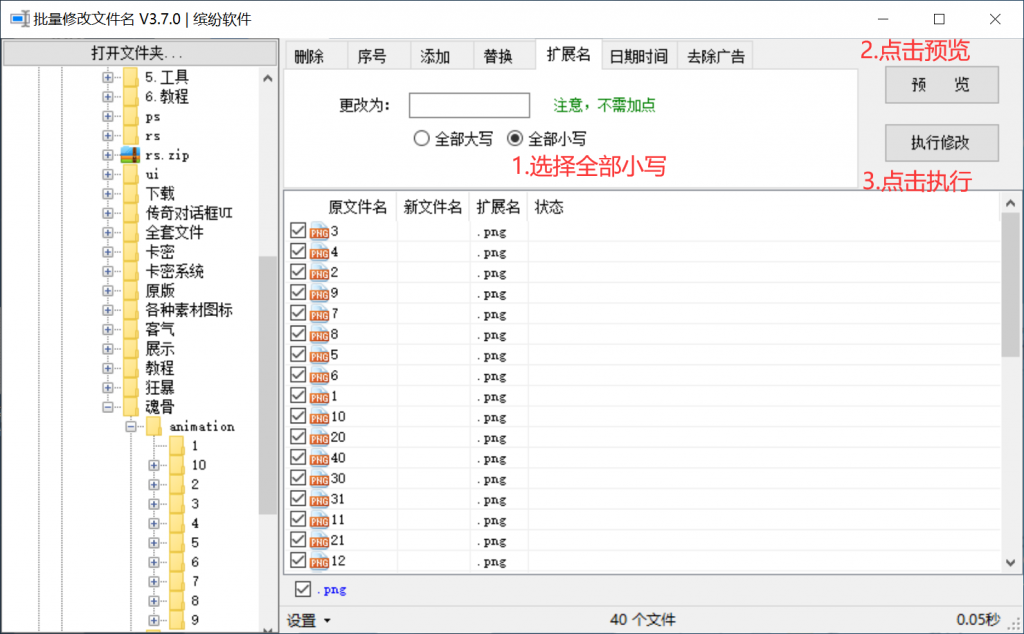Click the PNG file icon for file 30
Viewport: 1024px width, 634px height.
(319, 479)
